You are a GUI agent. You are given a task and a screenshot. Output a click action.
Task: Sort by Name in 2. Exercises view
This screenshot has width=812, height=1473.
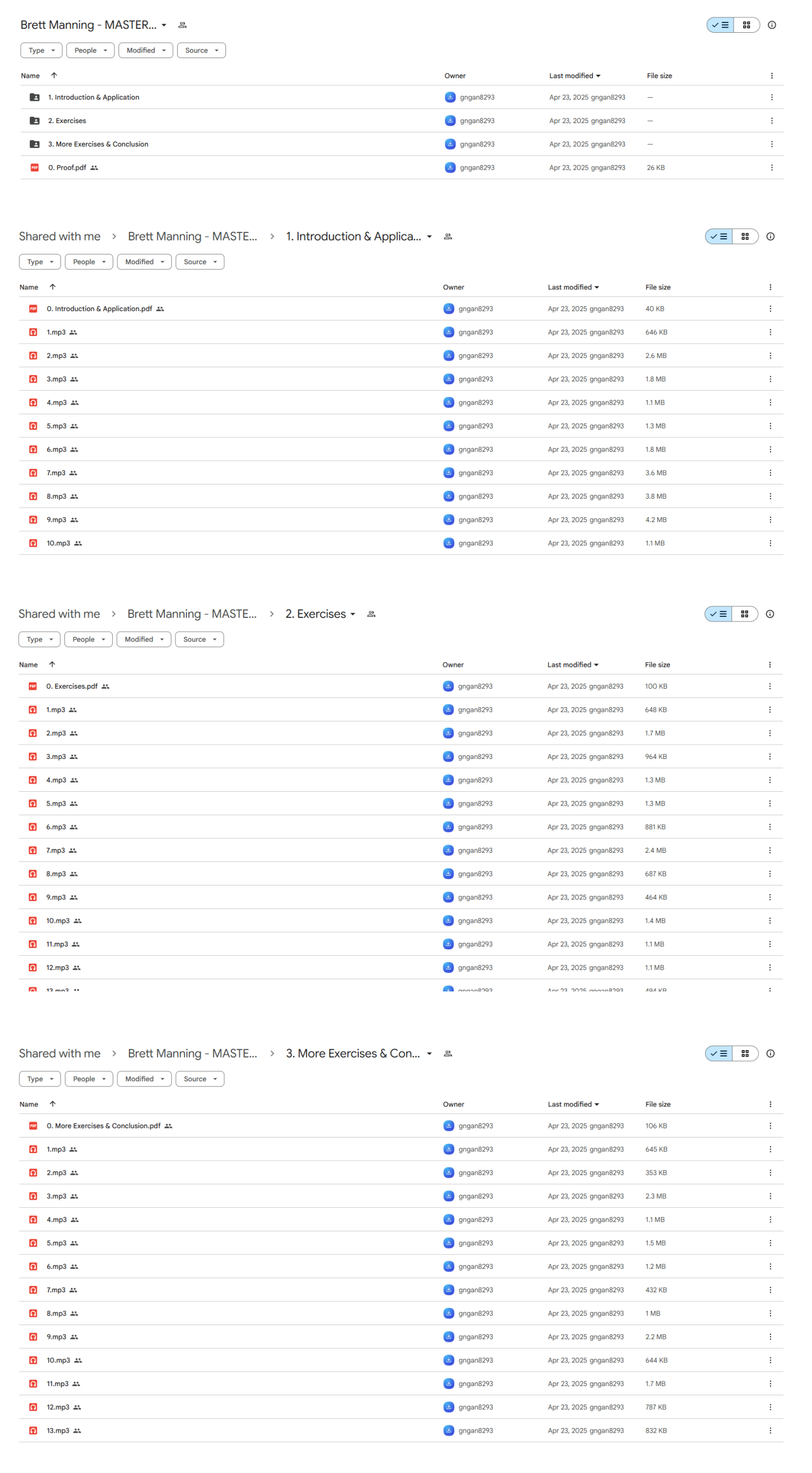pos(28,665)
